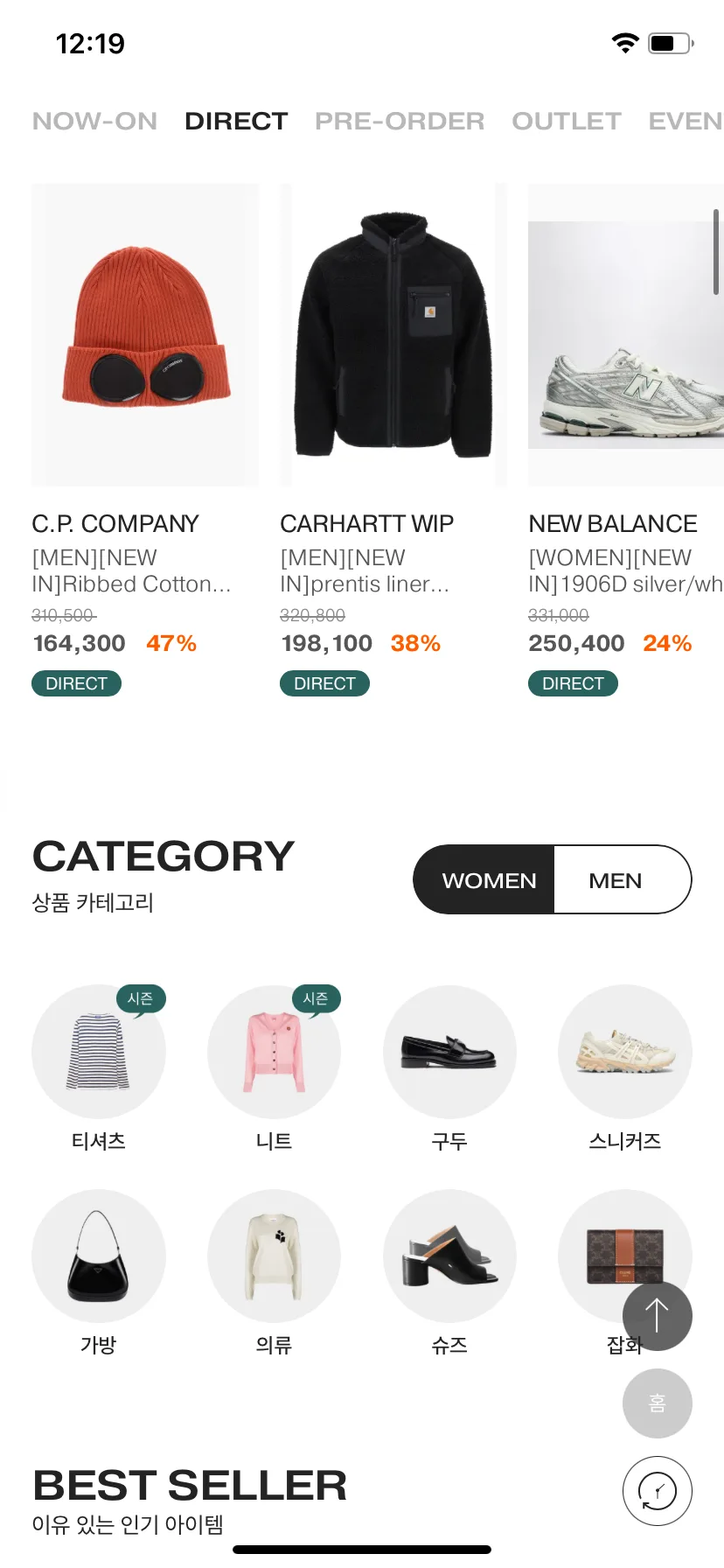Open the New Balance silver sneaker image

click(x=626, y=334)
